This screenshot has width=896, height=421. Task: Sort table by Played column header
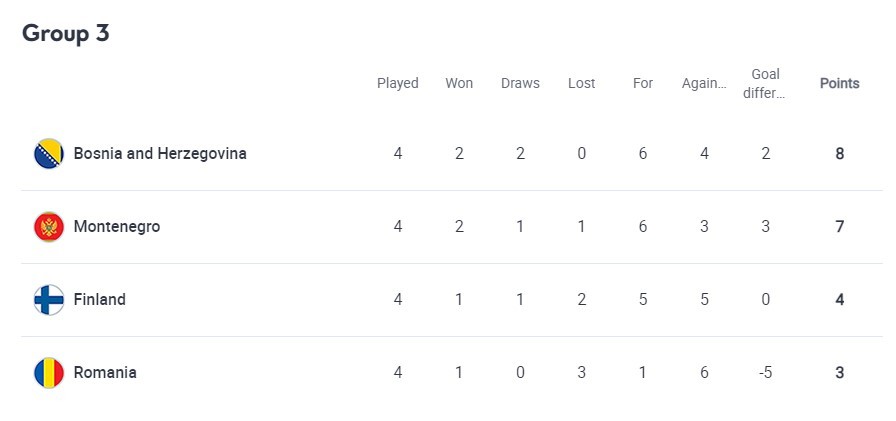pos(398,83)
